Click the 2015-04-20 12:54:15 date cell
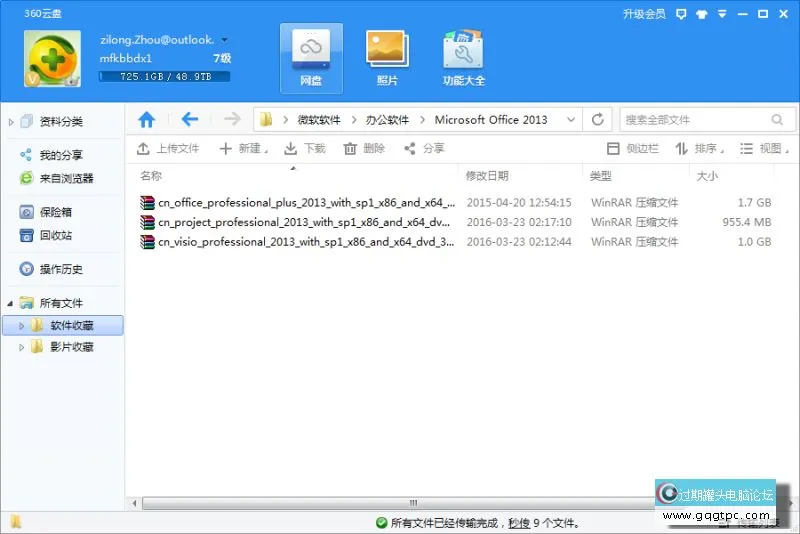The width and height of the screenshot is (800, 534). [x=519, y=202]
